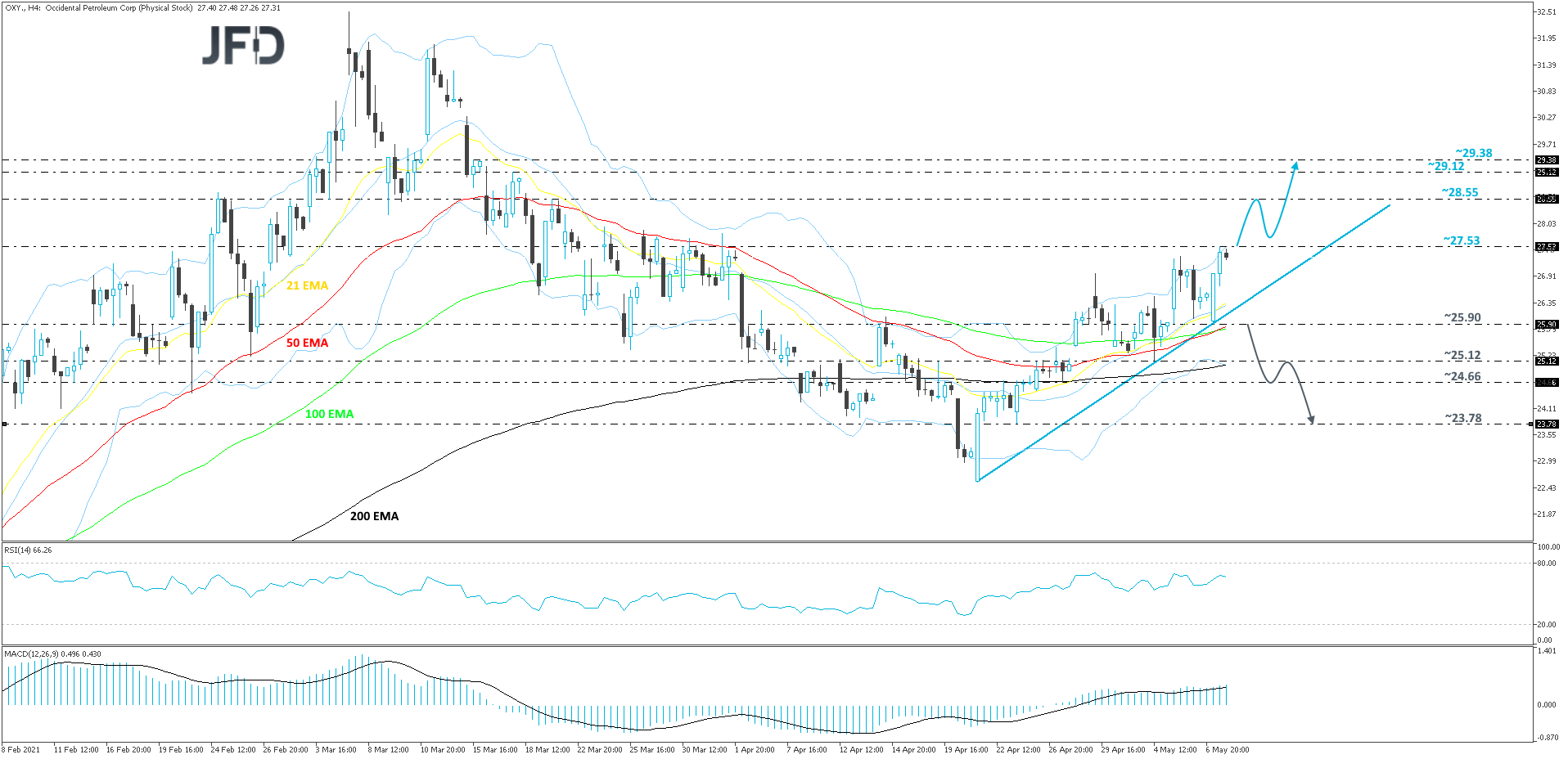This screenshot has height=759, width=1568.
Task: Click the '15 Mar 16:00' date label
Action: pyautogui.click(x=495, y=749)
